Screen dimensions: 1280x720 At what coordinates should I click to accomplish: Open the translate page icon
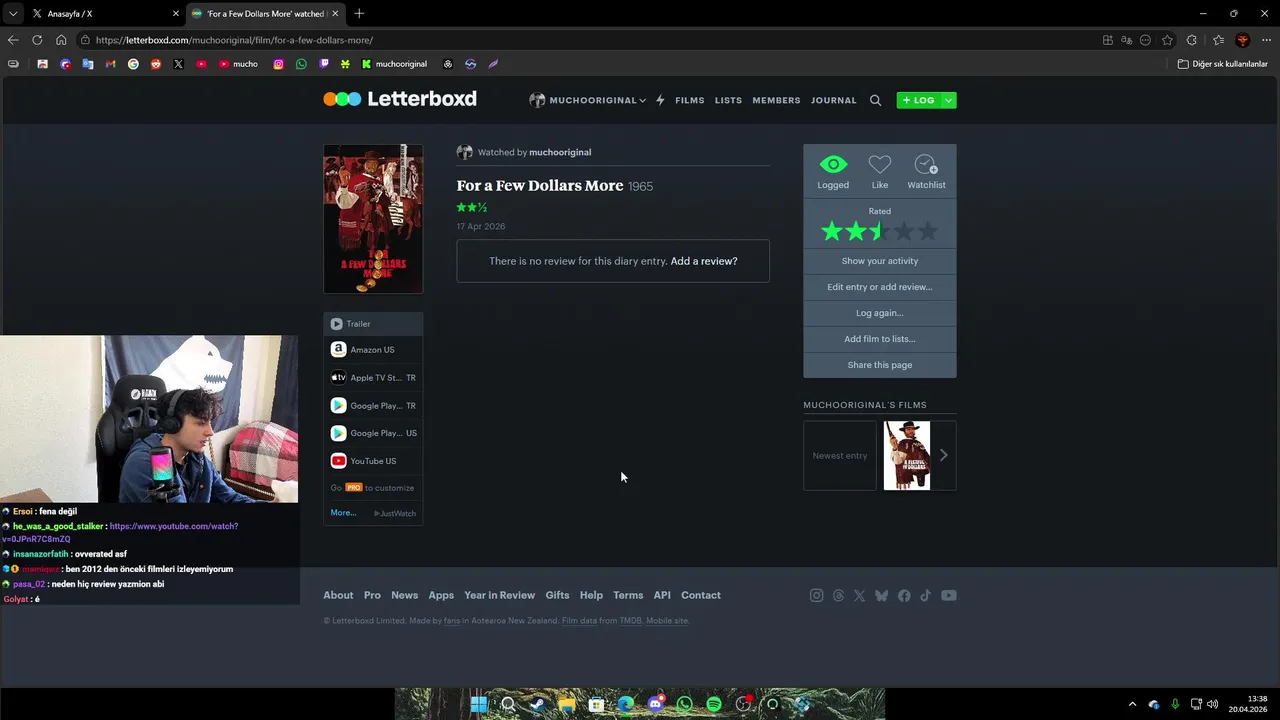point(1126,40)
